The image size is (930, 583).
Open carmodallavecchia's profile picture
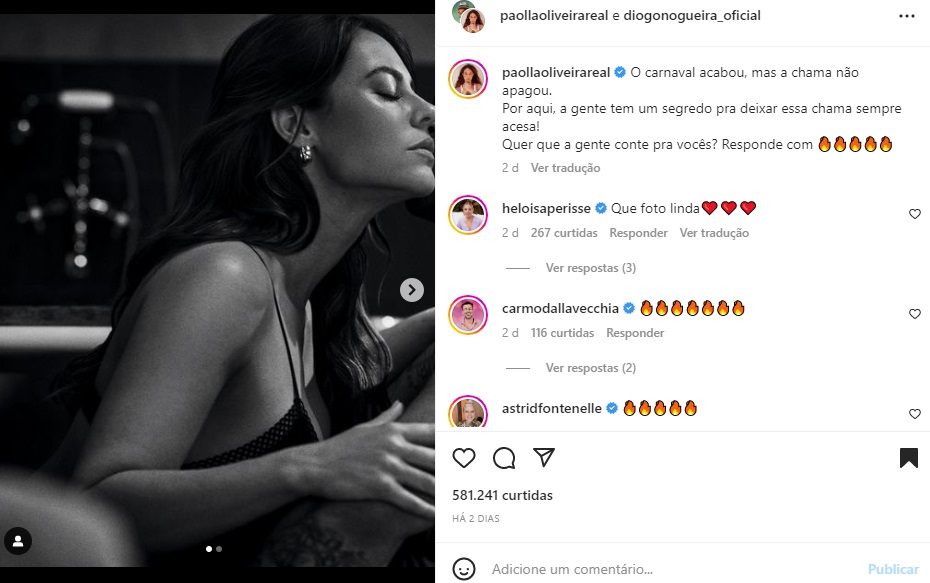(468, 314)
